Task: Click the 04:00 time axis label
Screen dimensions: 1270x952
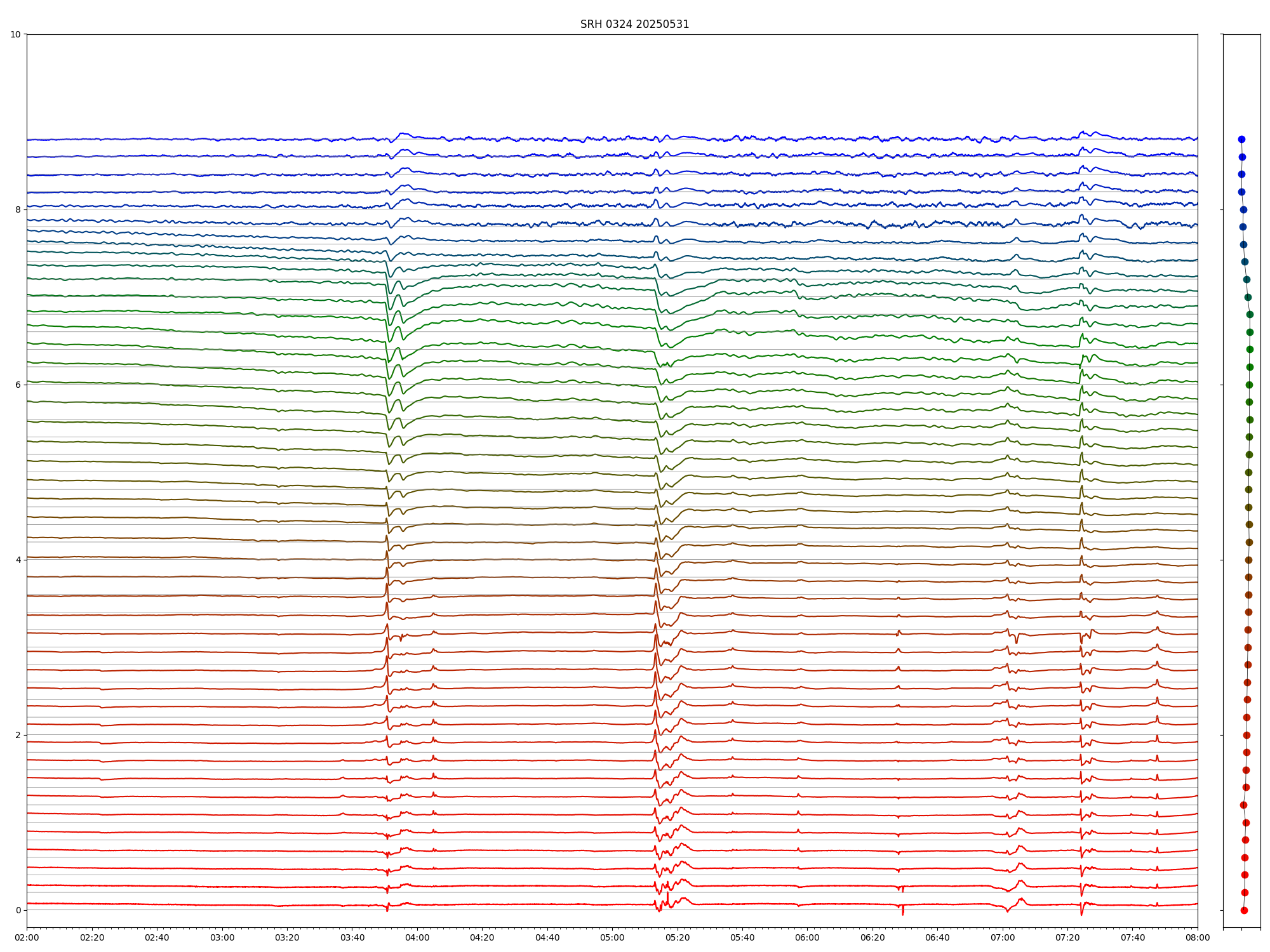Action: point(417,937)
